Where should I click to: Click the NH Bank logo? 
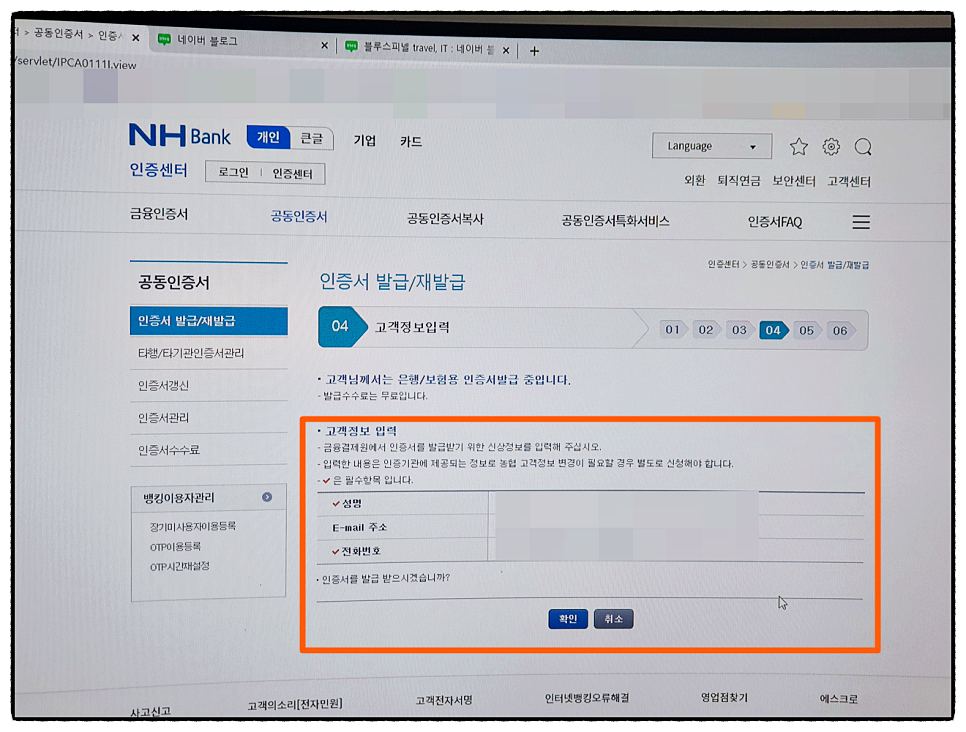pyautogui.click(x=180, y=135)
